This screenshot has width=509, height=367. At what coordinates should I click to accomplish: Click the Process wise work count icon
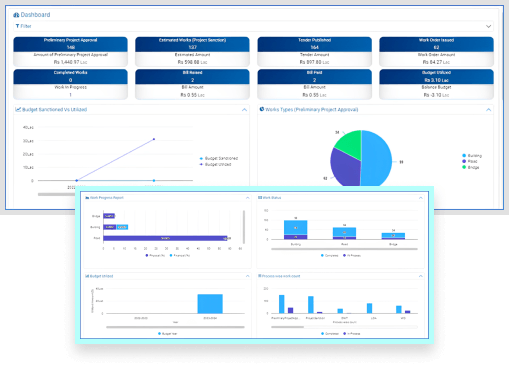coord(260,276)
